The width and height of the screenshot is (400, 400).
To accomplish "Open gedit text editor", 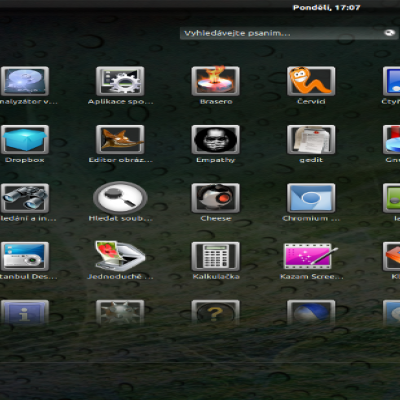I will 311,139.
